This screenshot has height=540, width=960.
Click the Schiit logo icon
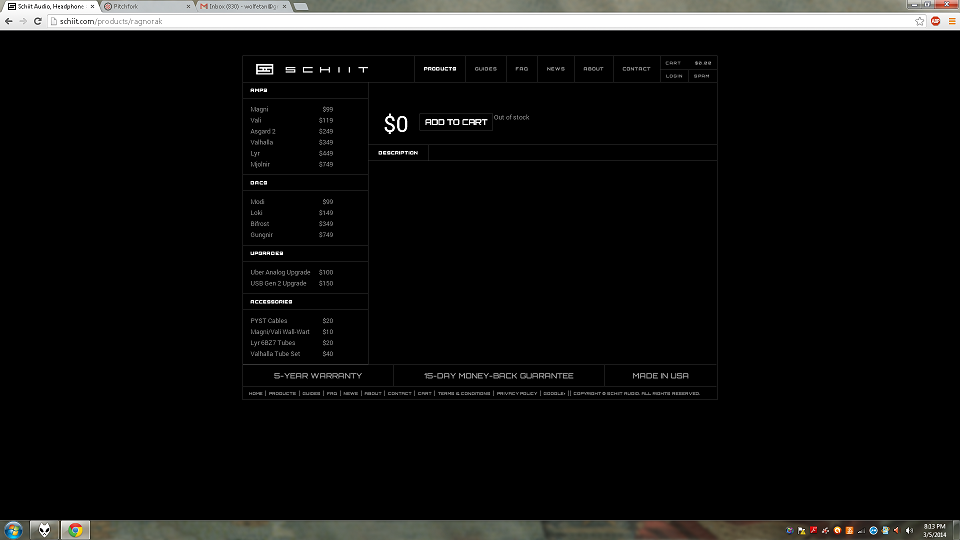click(x=264, y=69)
